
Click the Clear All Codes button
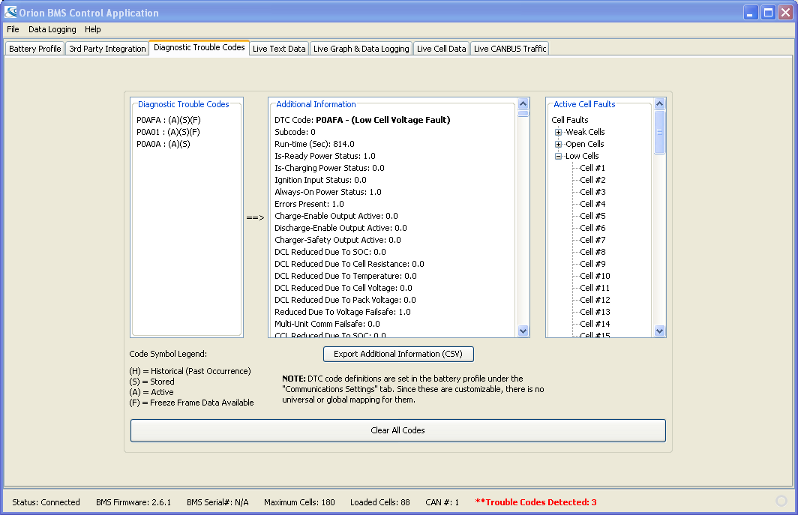(x=398, y=431)
